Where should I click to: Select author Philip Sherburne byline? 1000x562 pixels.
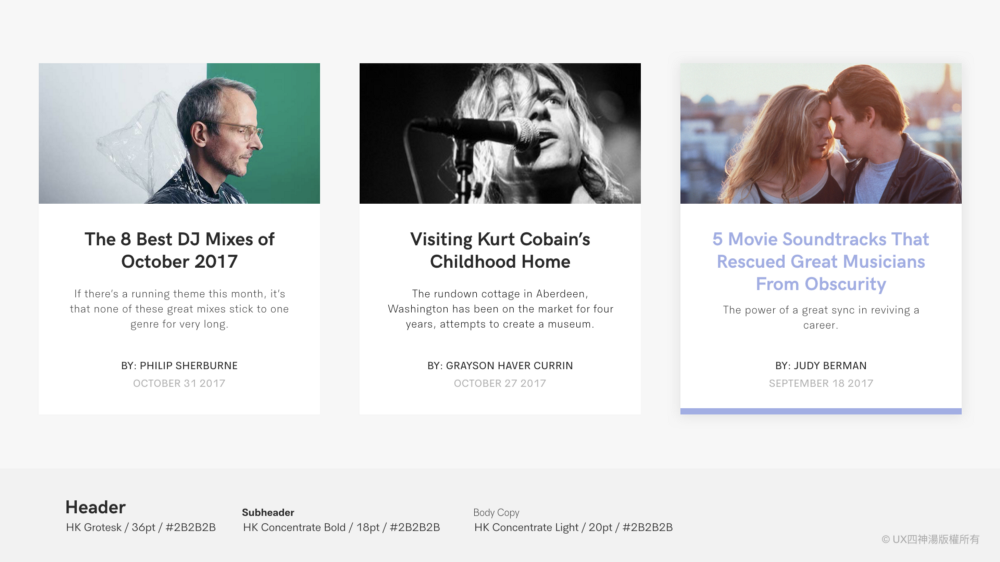click(x=179, y=366)
